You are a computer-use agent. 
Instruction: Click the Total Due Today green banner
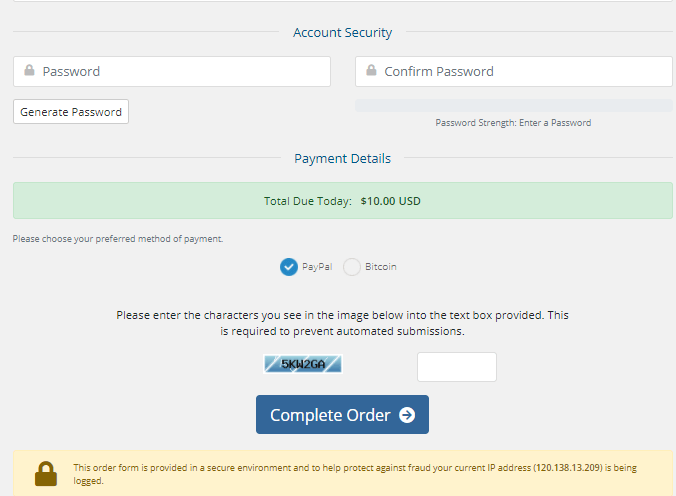(x=343, y=201)
